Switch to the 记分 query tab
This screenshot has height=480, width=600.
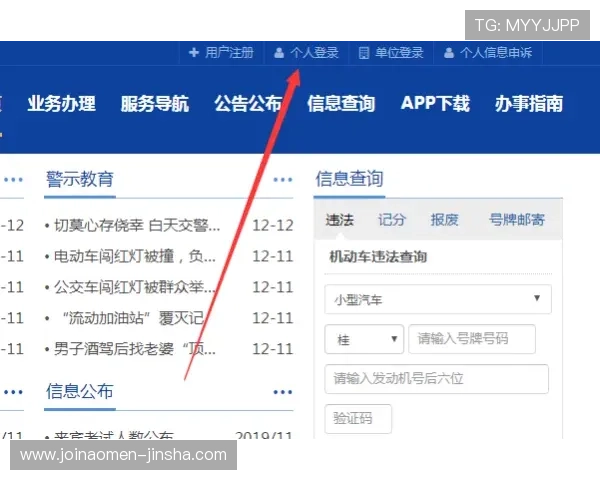(391, 220)
